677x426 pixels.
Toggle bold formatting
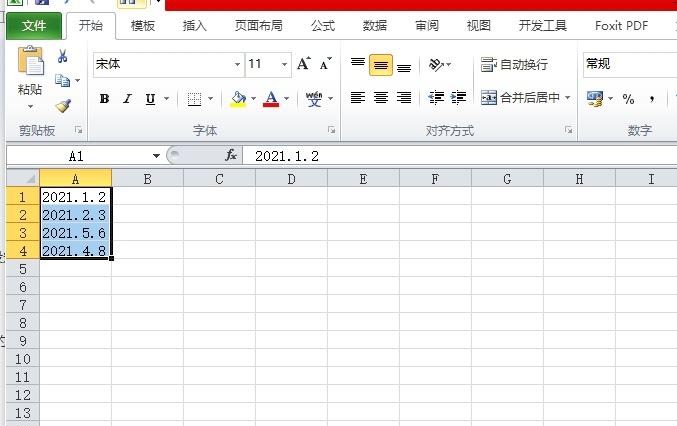(104, 99)
